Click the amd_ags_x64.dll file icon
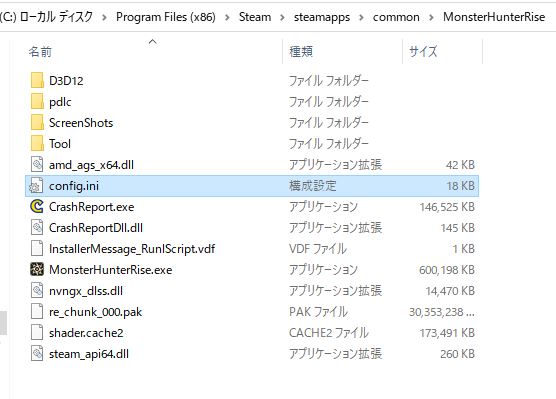556x399 pixels. (x=37, y=165)
